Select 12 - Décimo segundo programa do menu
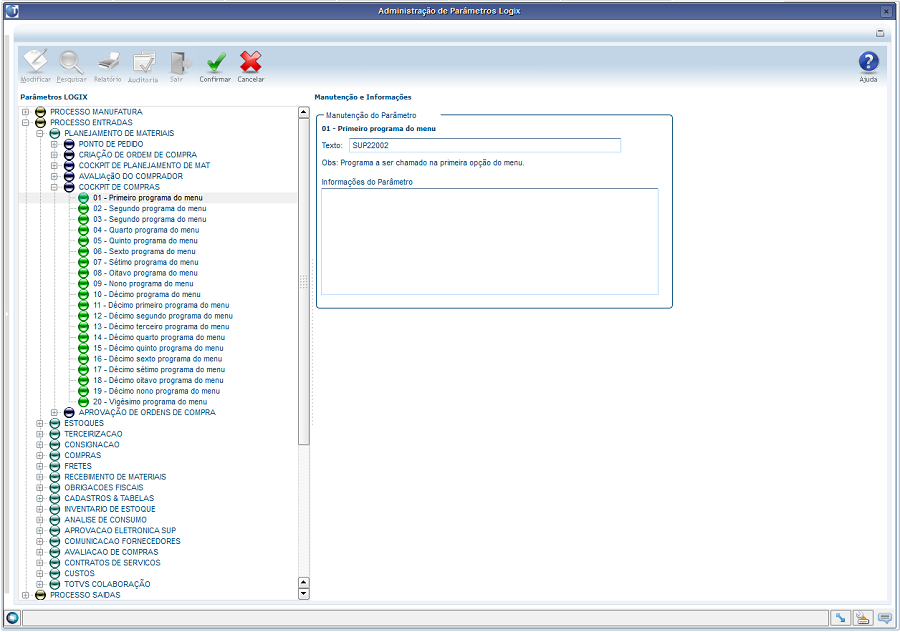 pos(163,316)
